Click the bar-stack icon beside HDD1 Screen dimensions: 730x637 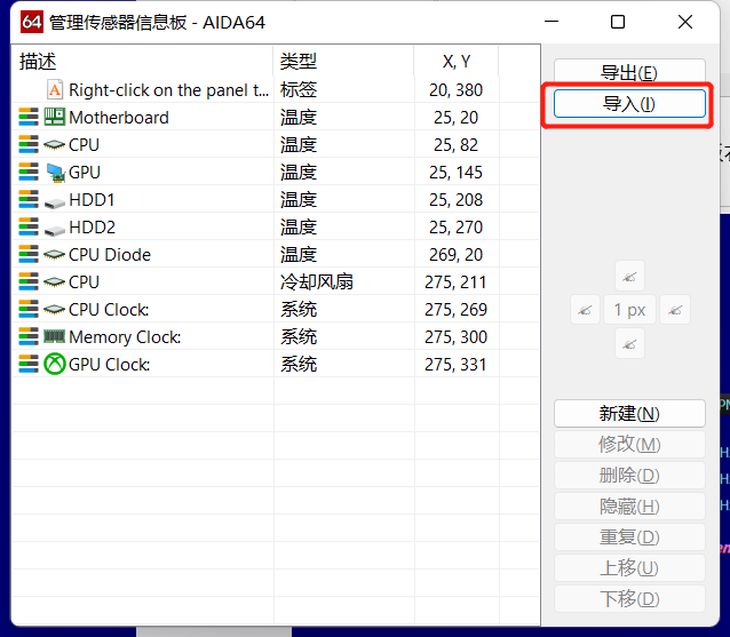pos(28,199)
